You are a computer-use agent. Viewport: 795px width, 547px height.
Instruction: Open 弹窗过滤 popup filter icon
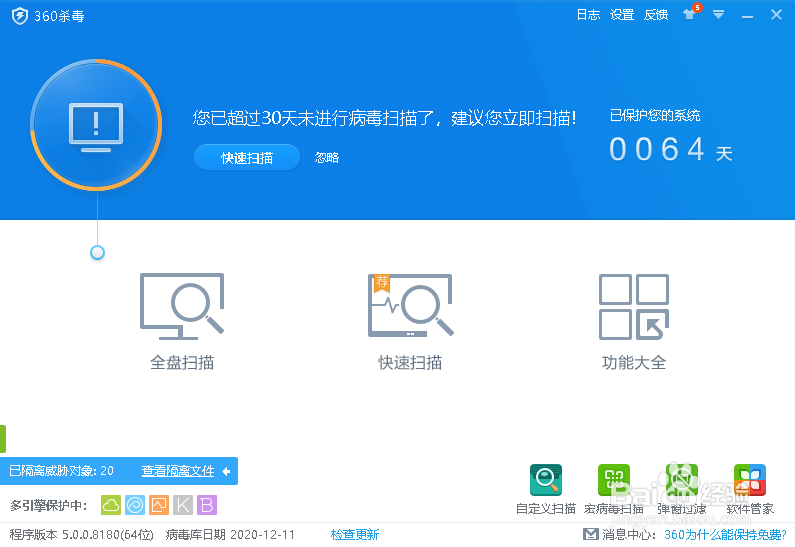coord(682,480)
